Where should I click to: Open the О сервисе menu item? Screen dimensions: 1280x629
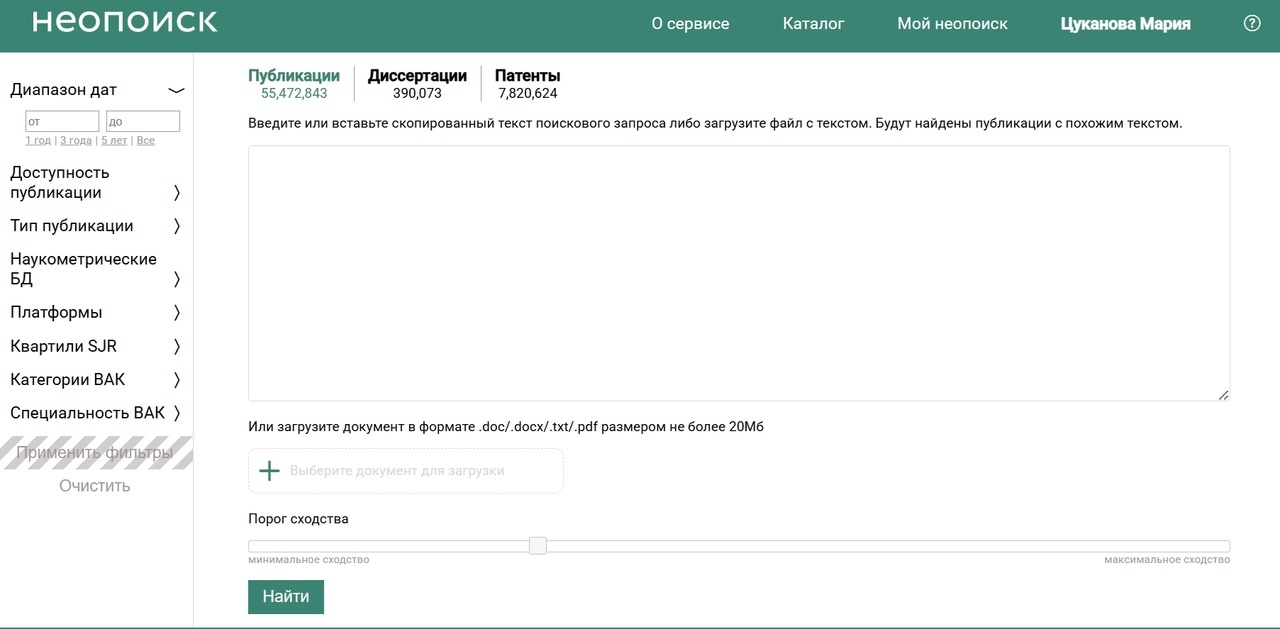coord(690,23)
